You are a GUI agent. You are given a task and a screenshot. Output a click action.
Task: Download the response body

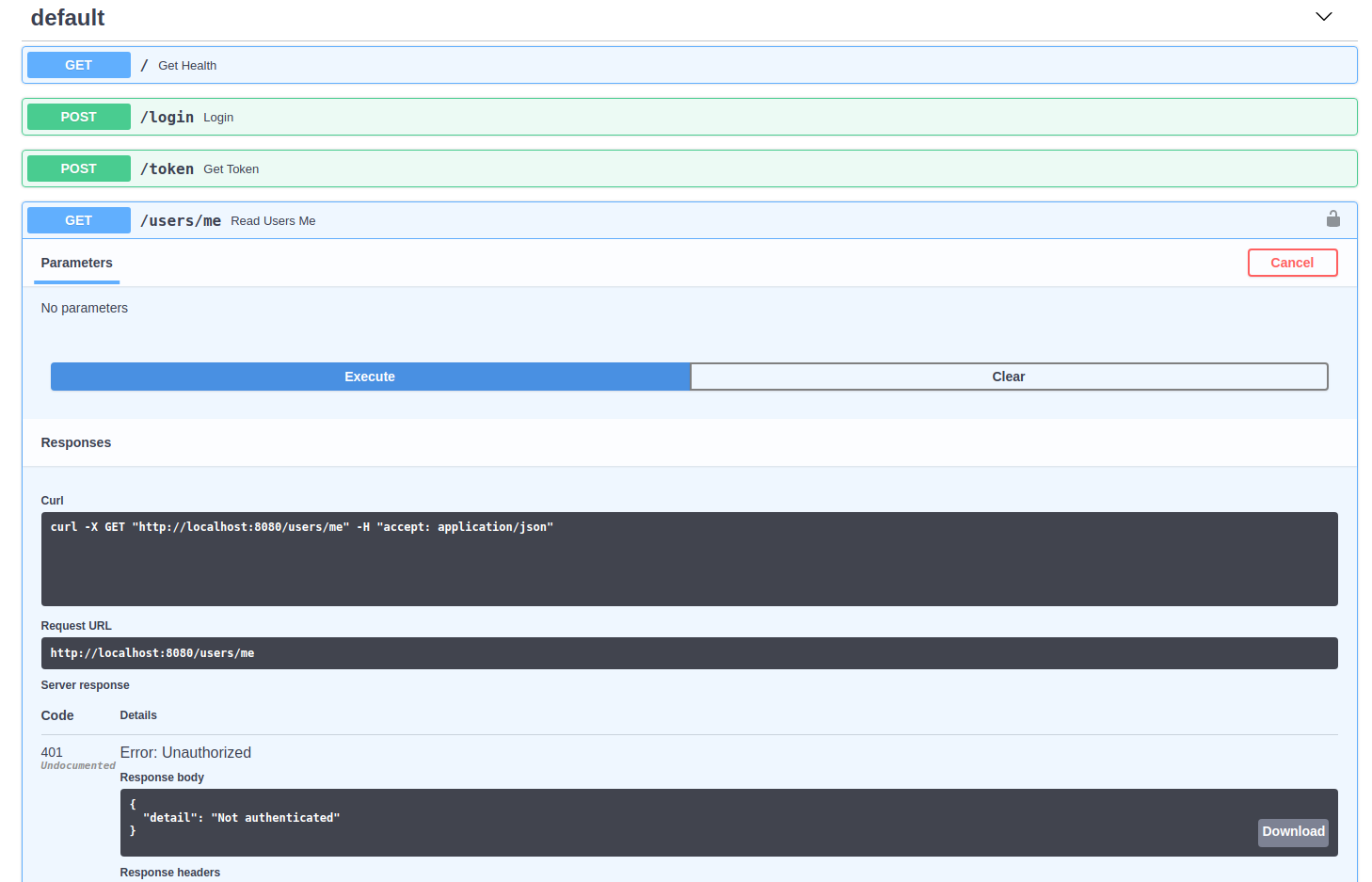(1292, 832)
